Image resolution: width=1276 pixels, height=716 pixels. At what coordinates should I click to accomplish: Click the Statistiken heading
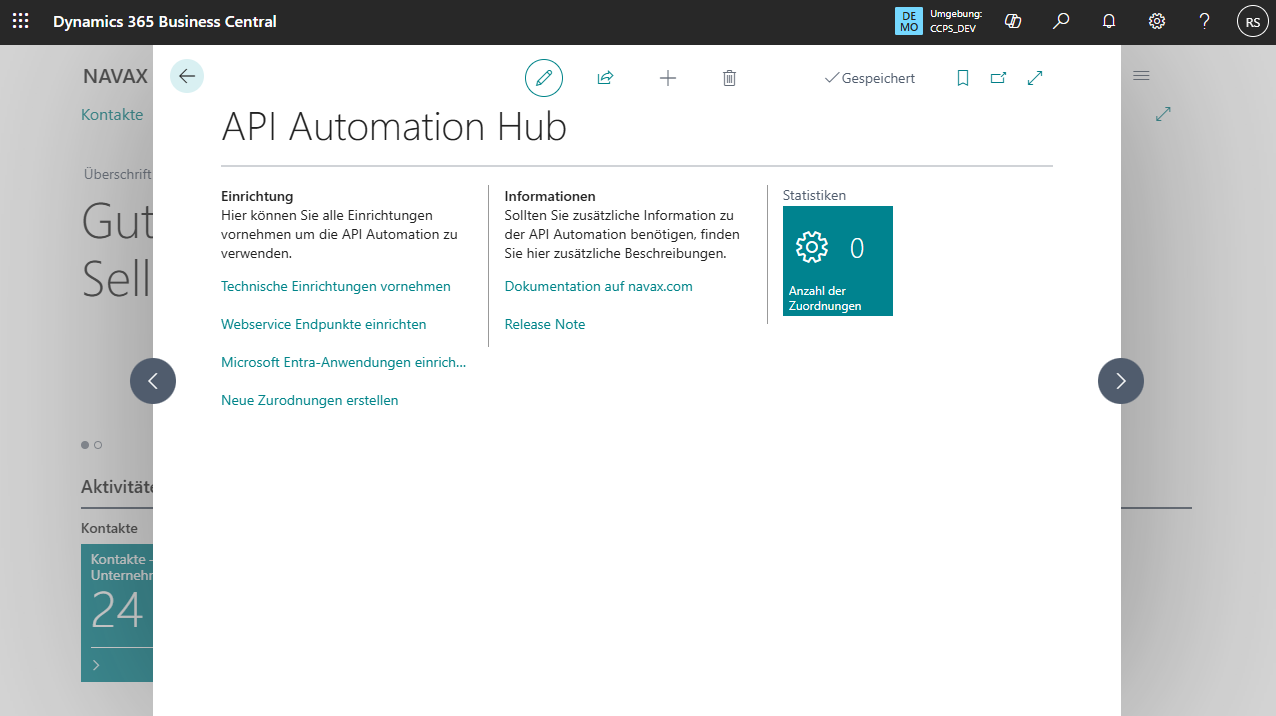814,195
